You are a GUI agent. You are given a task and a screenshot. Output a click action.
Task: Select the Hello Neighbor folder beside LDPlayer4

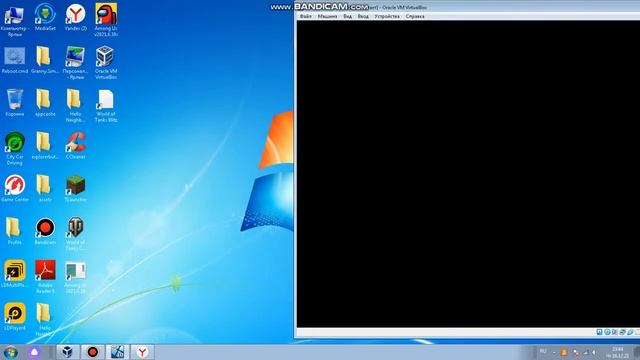[x=44, y=320]
